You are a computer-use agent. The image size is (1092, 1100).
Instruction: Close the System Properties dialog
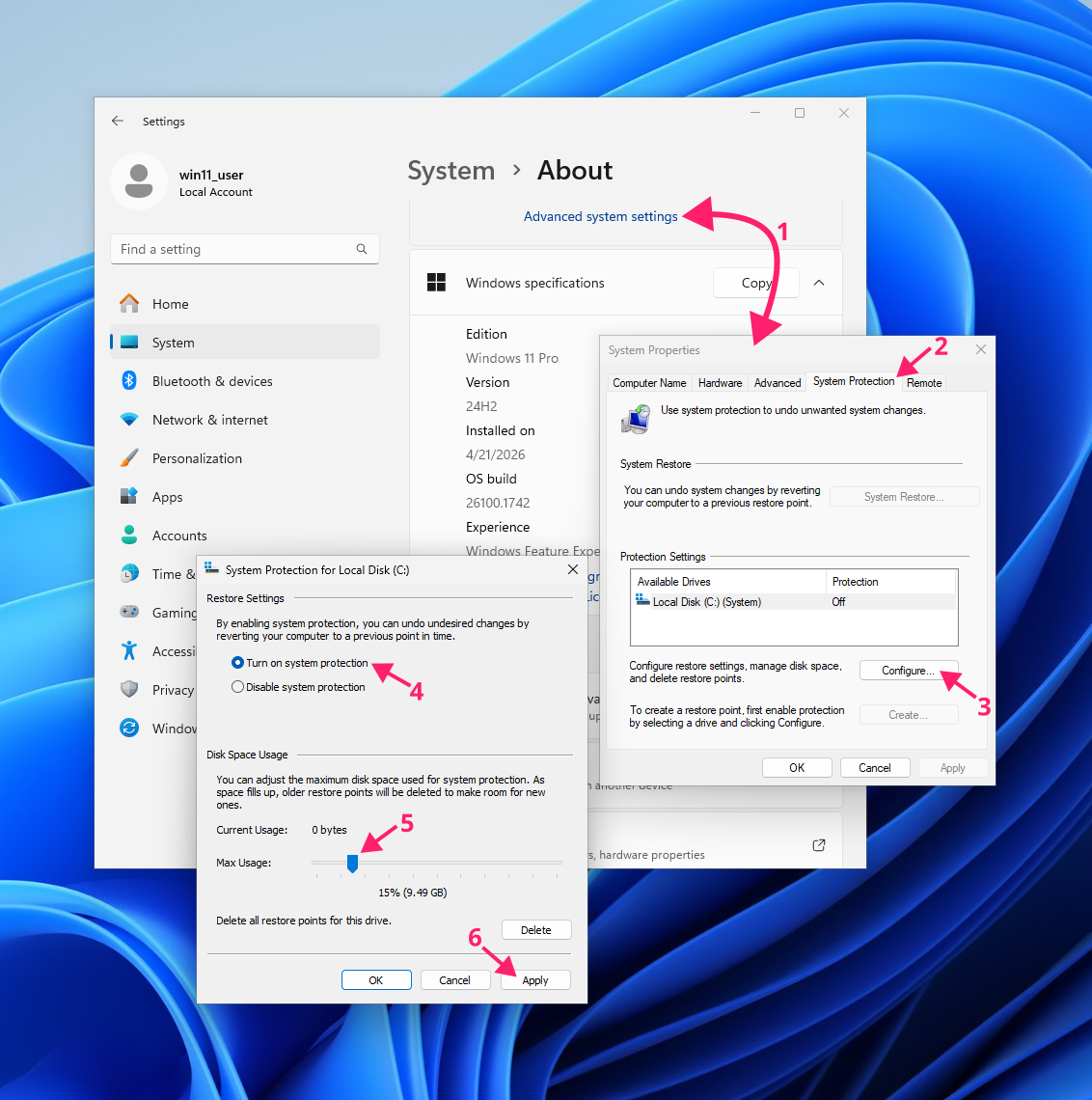(980, 349)
